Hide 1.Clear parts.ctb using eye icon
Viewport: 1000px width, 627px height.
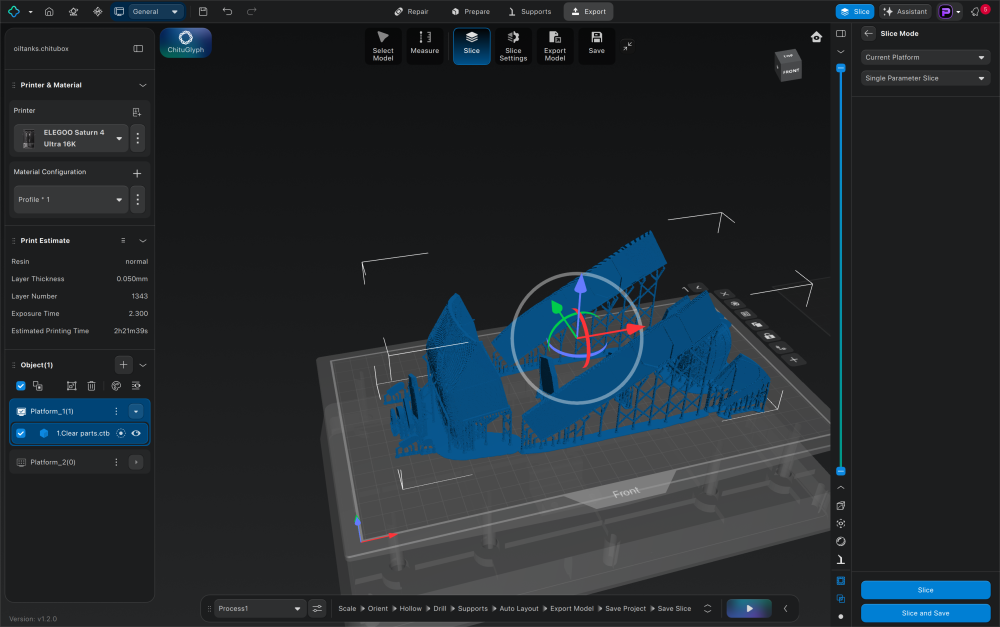tap(136, 433)
